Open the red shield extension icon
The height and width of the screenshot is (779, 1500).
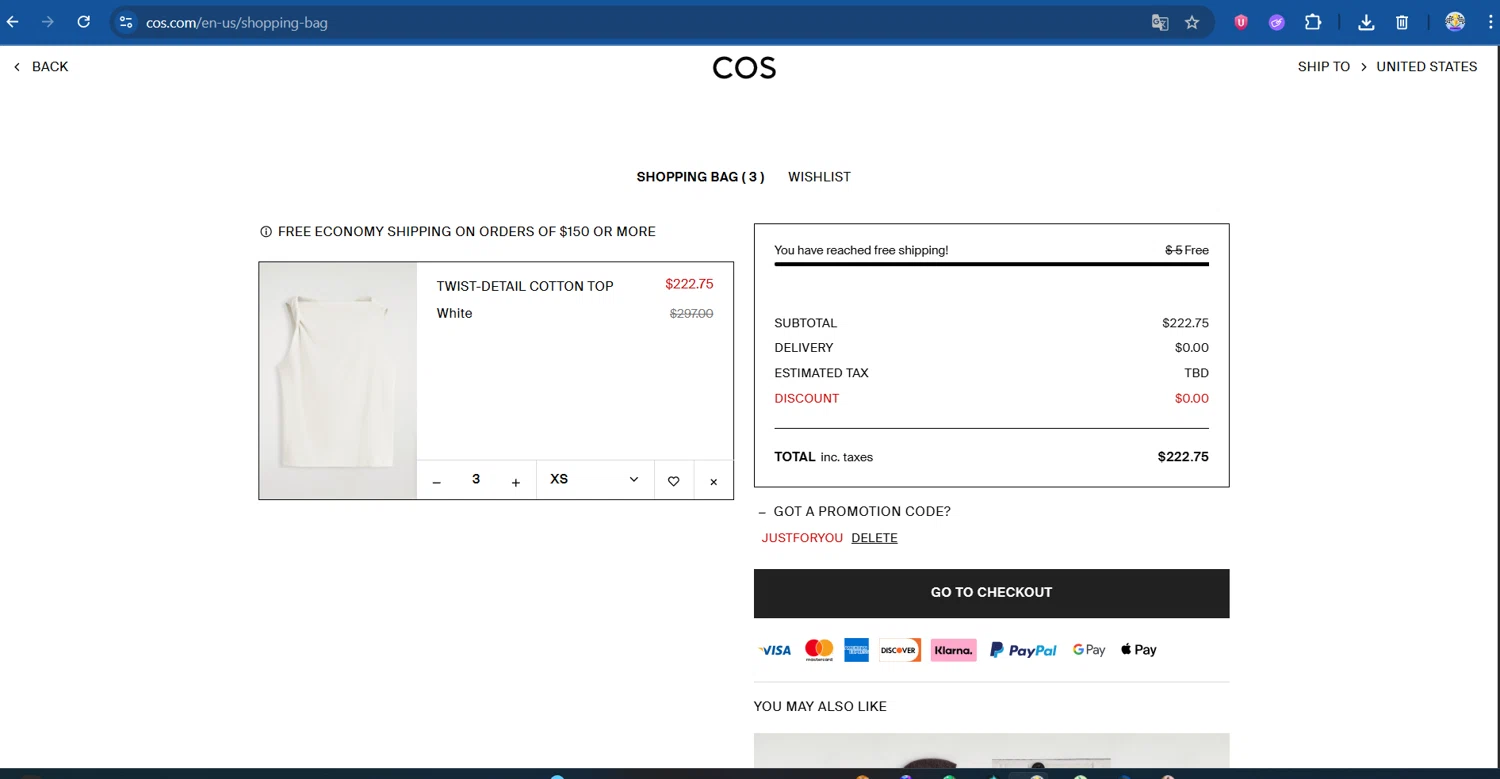click(1241, 22)
